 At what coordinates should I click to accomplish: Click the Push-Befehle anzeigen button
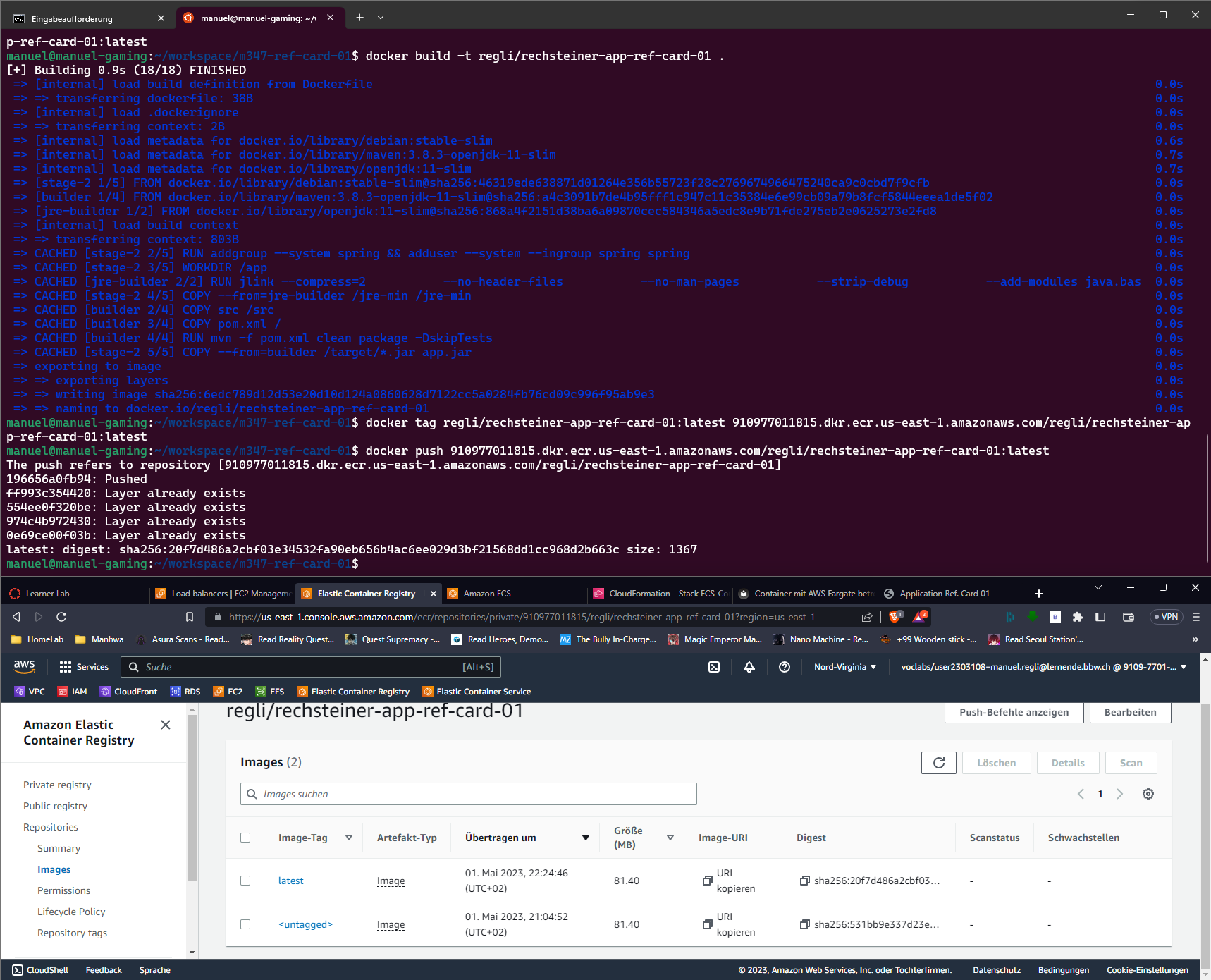1014,712
